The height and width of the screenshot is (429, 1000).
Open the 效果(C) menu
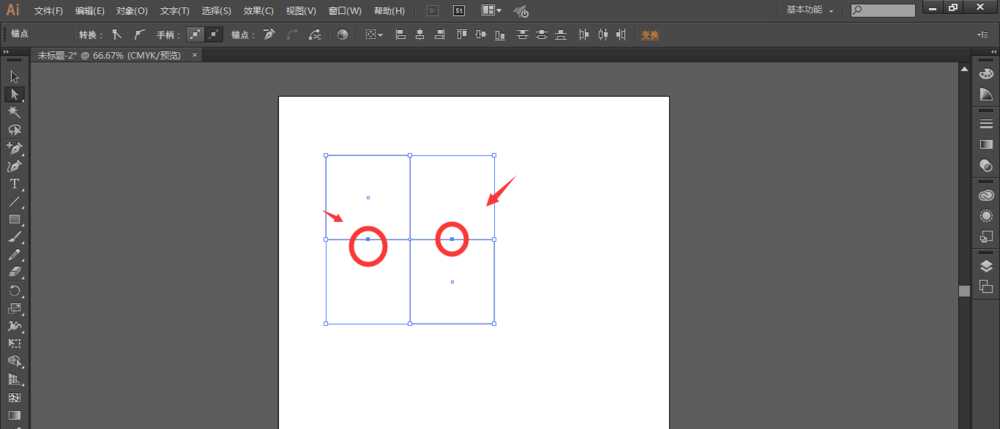[259, 11]
